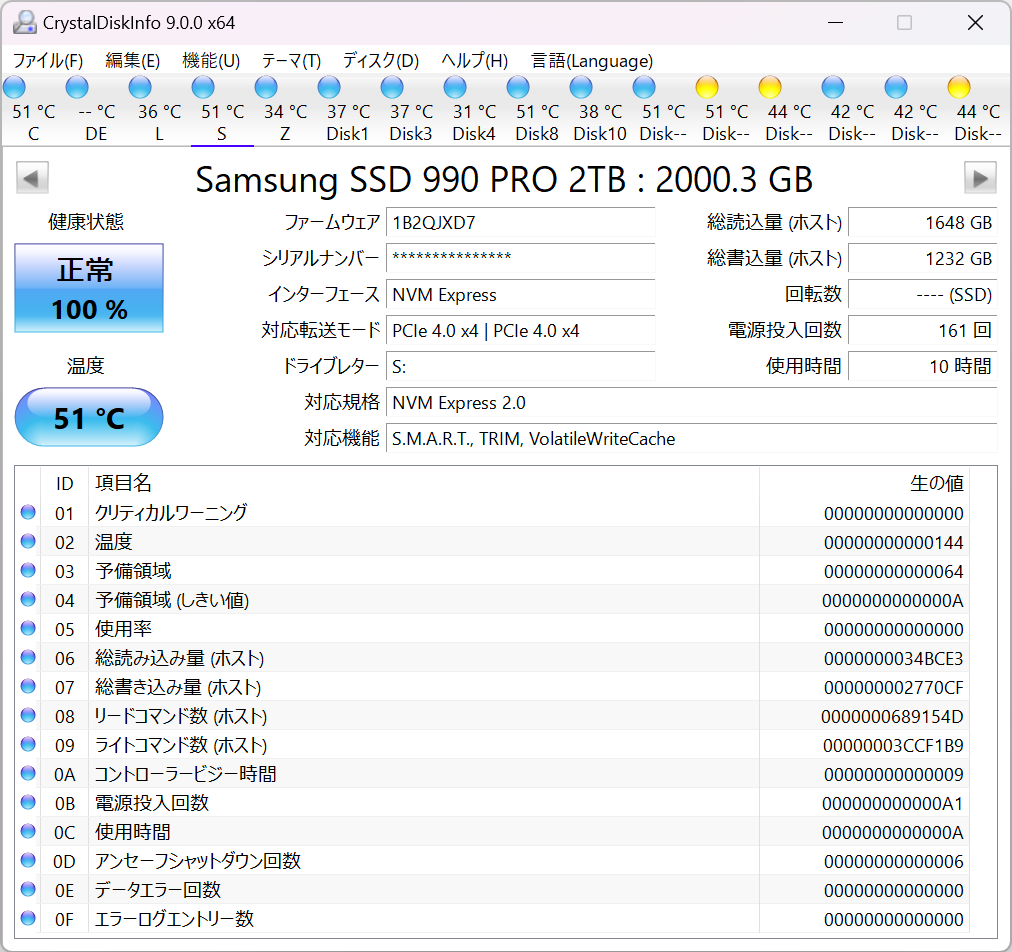The image size is (1012, 952).
Task: Select Disk3 status icon
Action: click(x=392, y=88)
